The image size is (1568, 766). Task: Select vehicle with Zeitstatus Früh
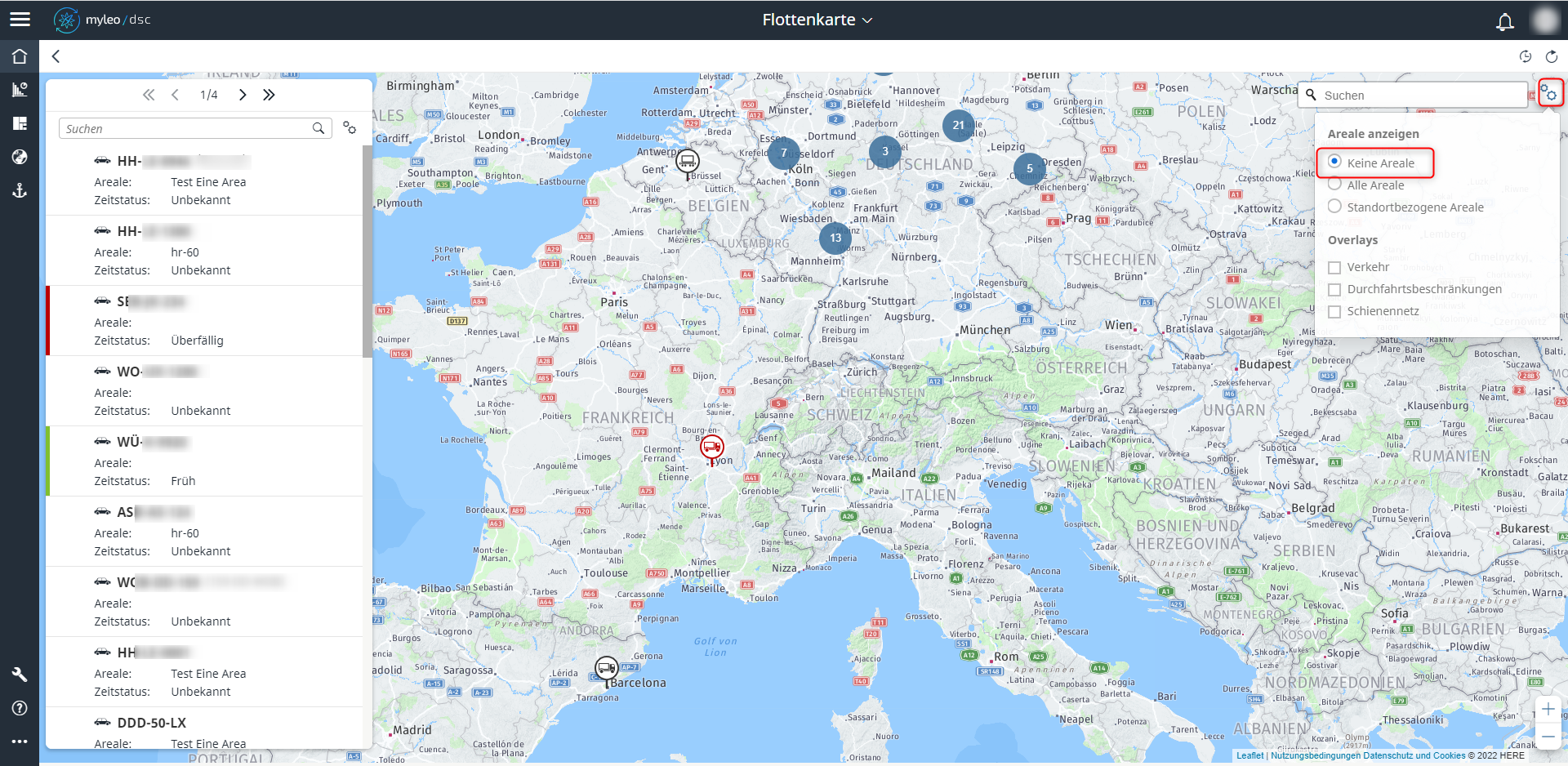point(204,461)
